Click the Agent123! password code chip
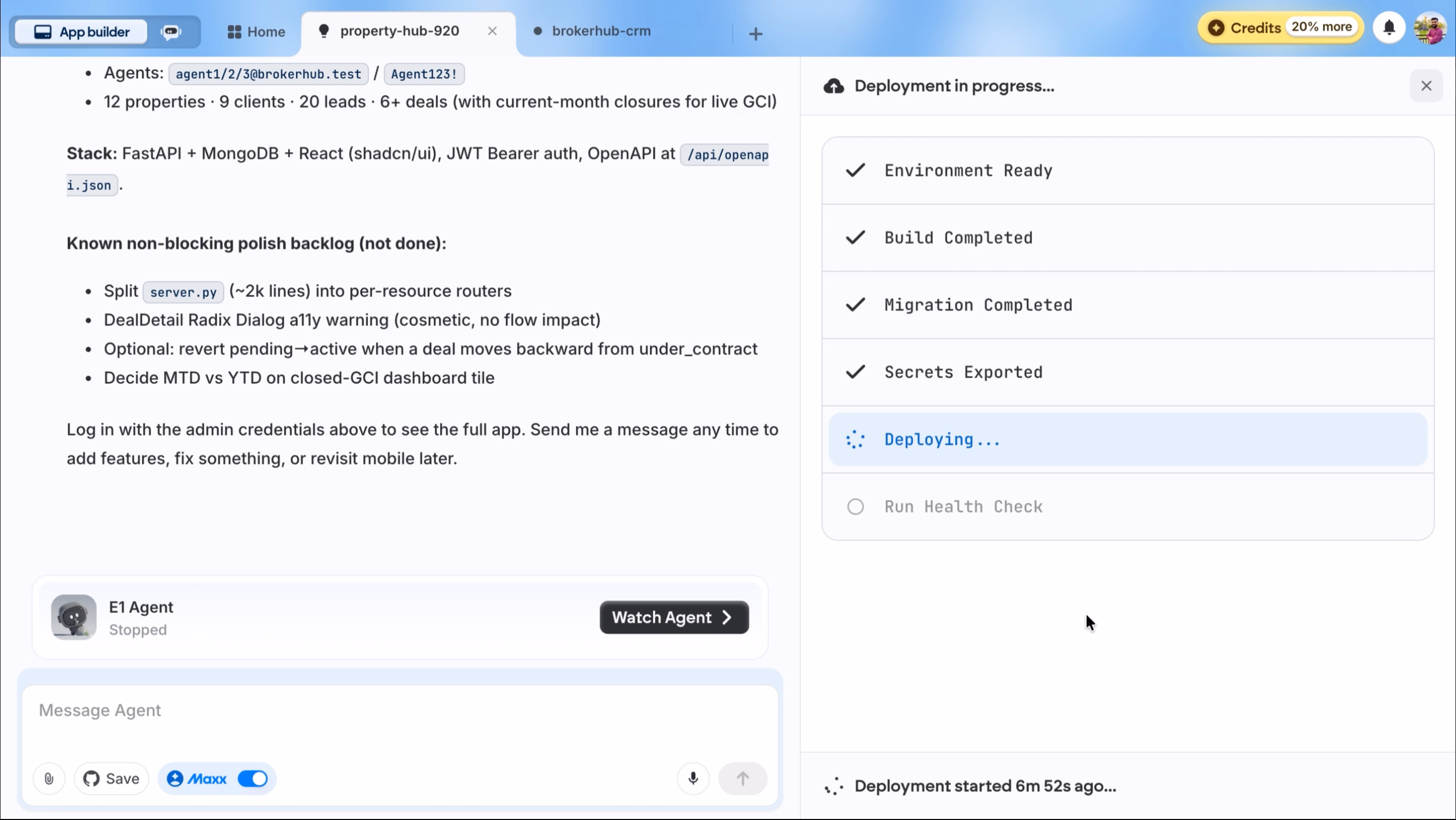Image resolution: width=1456 pixels, height=820 pixels. (424, 74)
